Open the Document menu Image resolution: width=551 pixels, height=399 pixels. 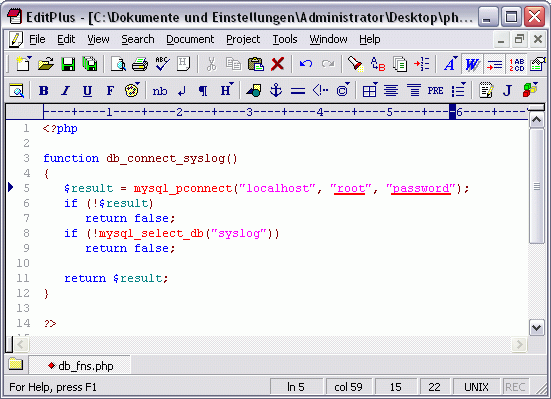(190, 39)
